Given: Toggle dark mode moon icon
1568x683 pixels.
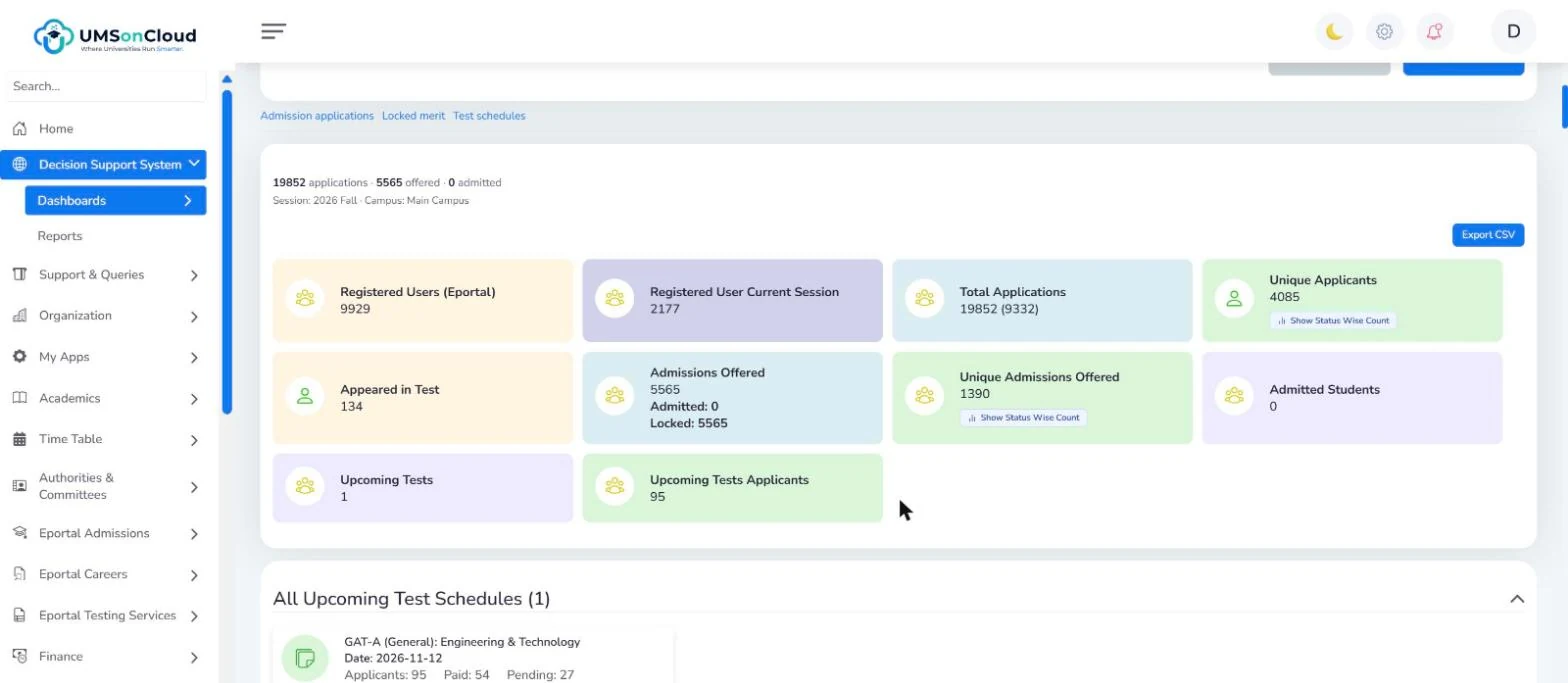Looking at the screenshot, I should click(x=1334, y=32).
